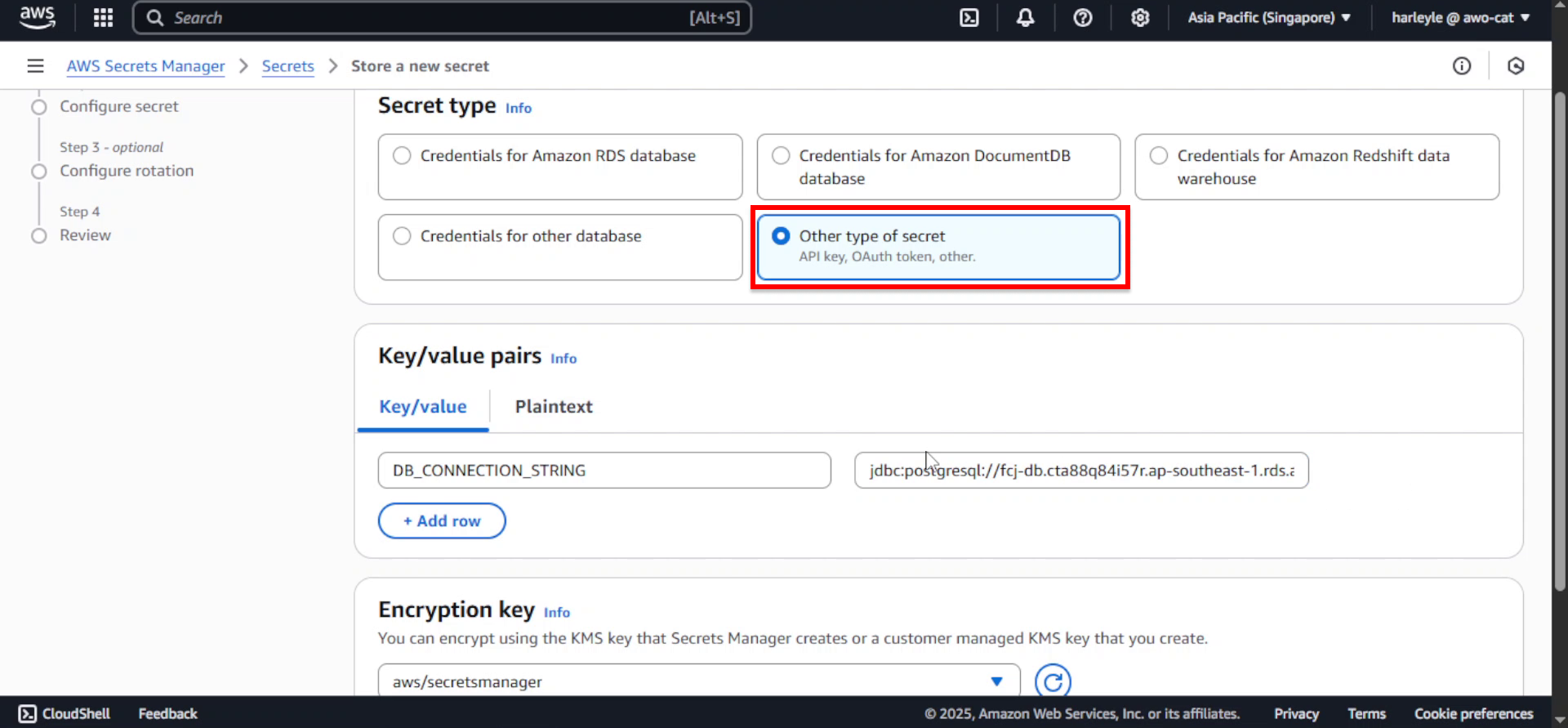Select Credentials for Amazon Redshift data warehouse
Image resolution: width=1568 pixels, height=728 pixels.
1316,167
